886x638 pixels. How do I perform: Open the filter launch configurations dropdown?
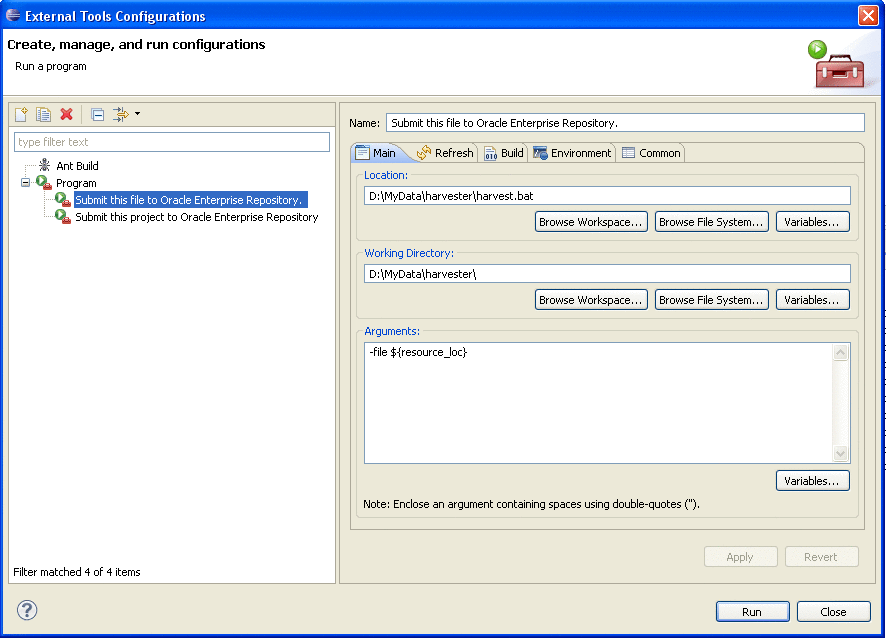[x=137, y=114]
